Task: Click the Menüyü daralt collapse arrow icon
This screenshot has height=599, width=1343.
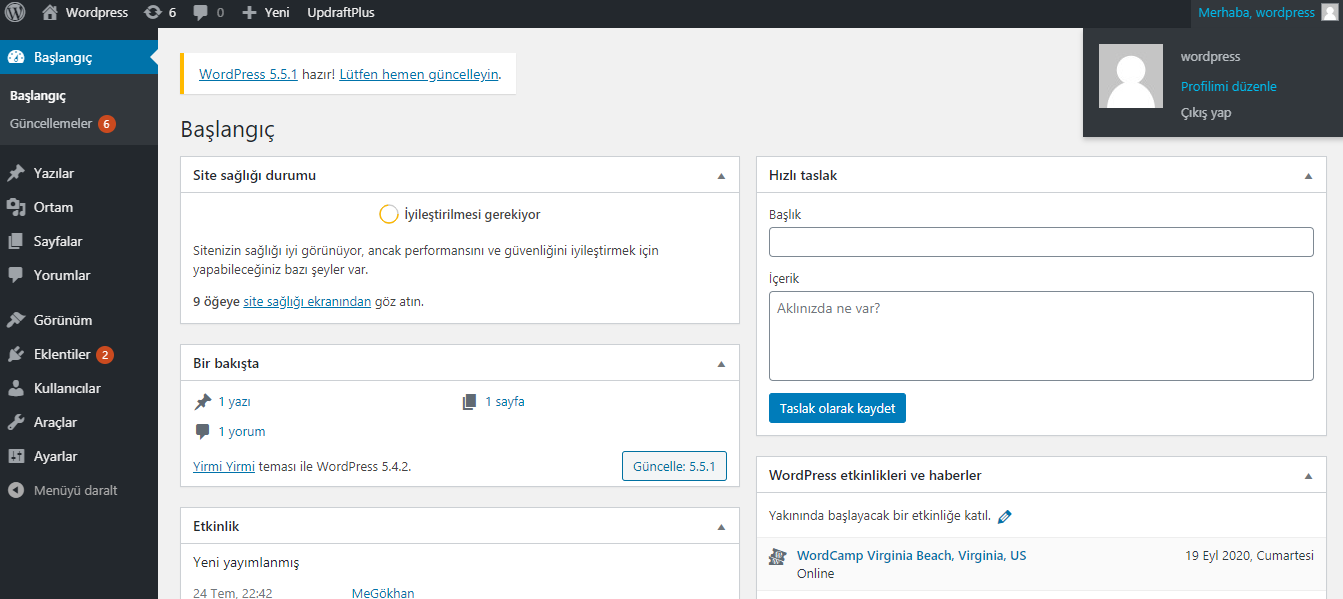Action: pyautogui.click(x=16, y=490)
